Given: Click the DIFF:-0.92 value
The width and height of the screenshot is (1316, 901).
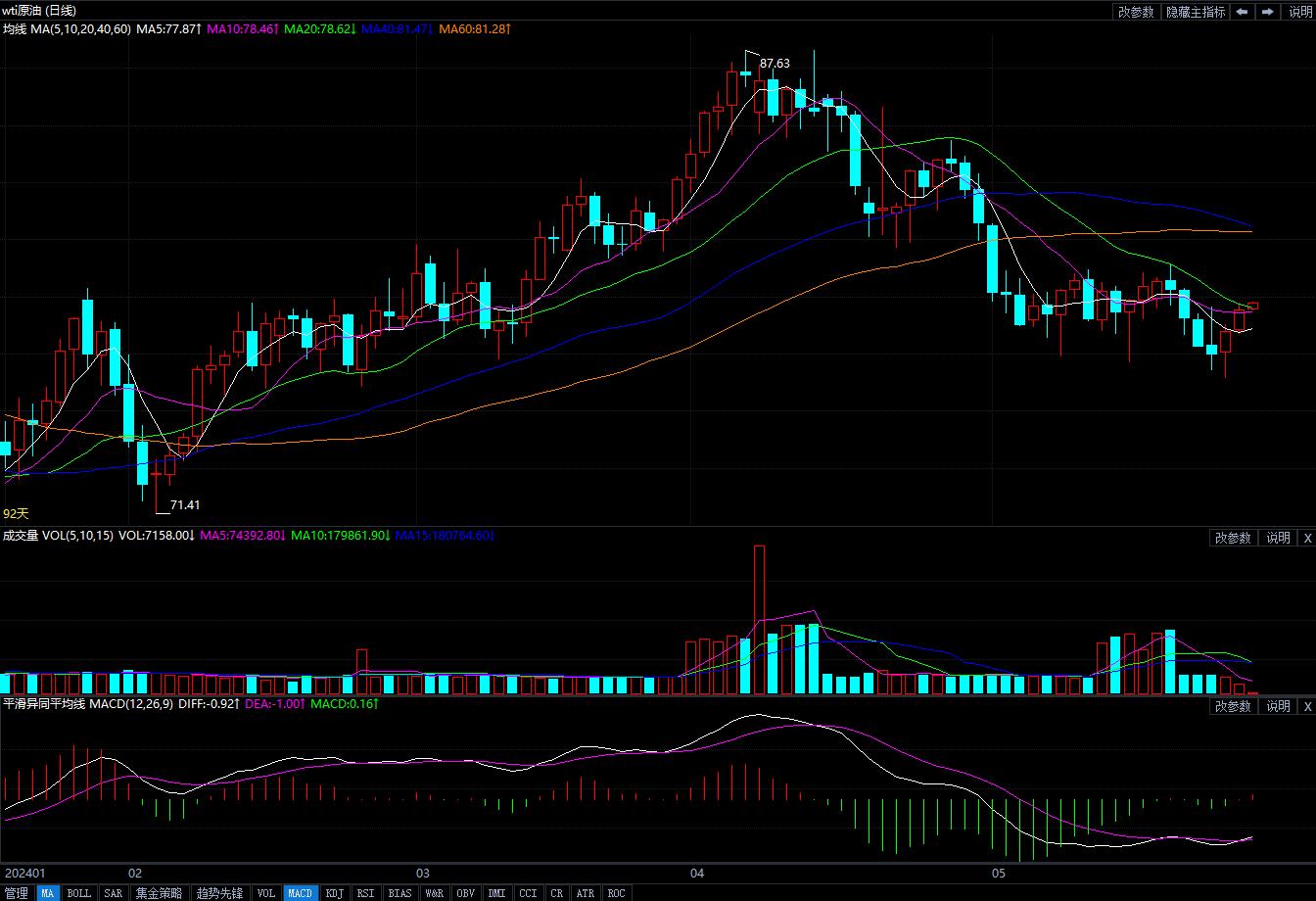Looking at the screenshot, I should (210, 704).
